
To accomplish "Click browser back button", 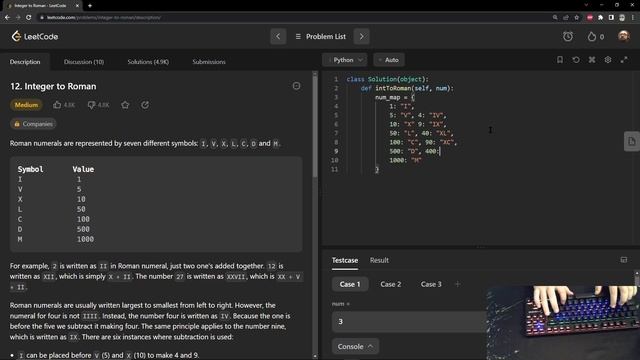I will click(7, 18).
